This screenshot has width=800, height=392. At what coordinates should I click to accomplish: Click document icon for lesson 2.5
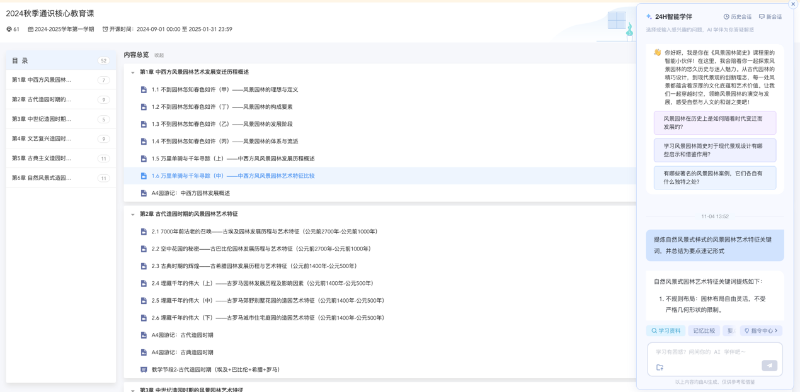[x=144, y=301]
